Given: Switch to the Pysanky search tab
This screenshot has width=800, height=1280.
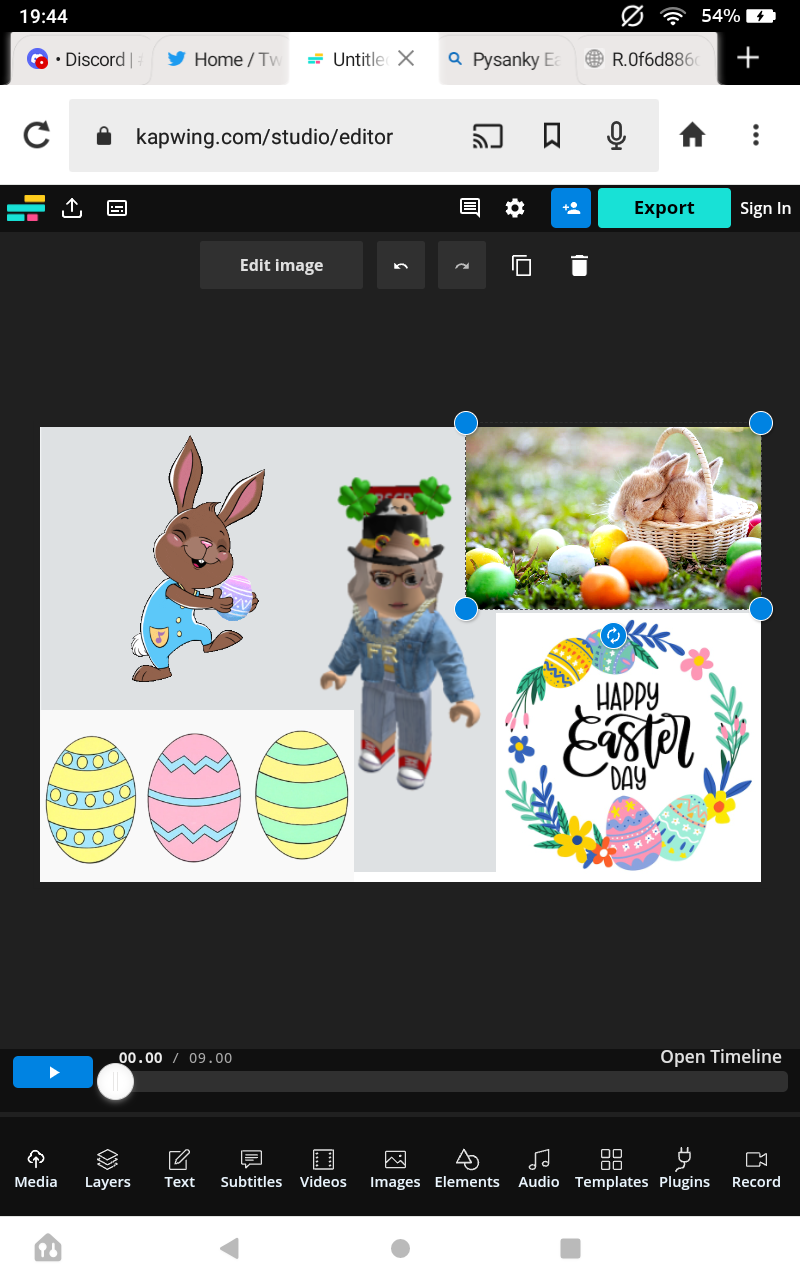Looking at the screenshot, I should [505, 59].
